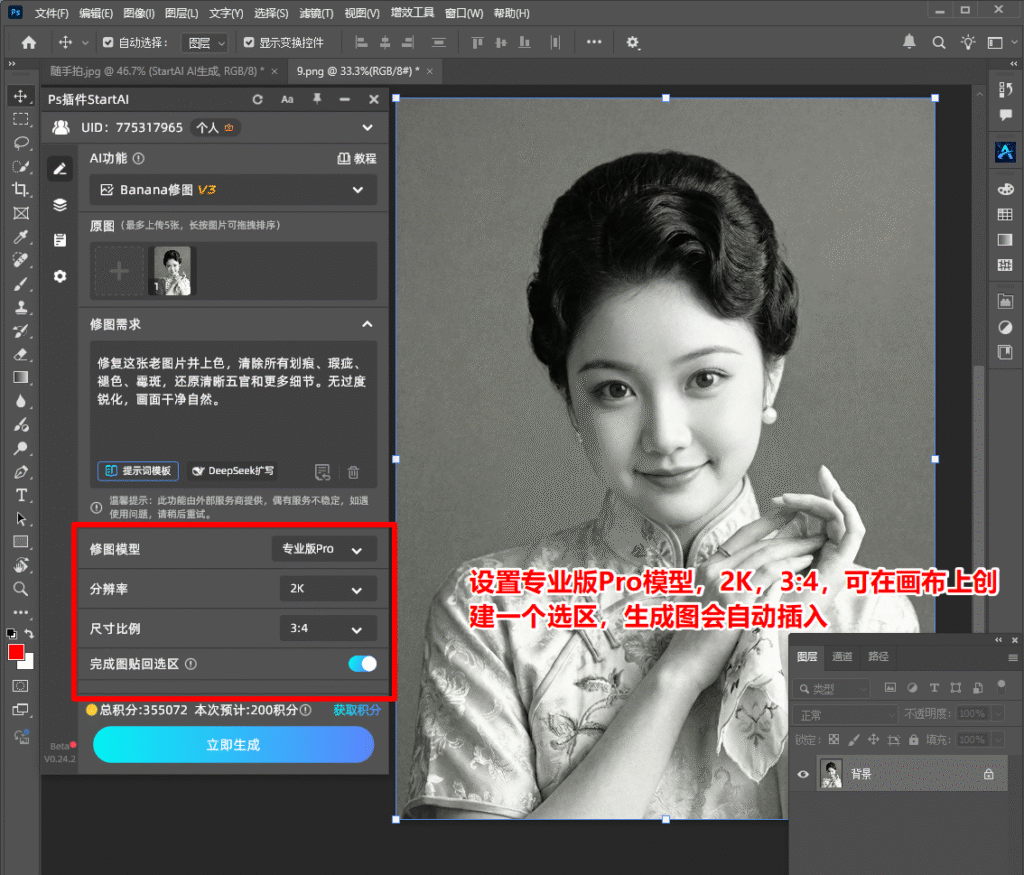
Task: Pin the StartAI plugin panel
Action: coord(317,99)
